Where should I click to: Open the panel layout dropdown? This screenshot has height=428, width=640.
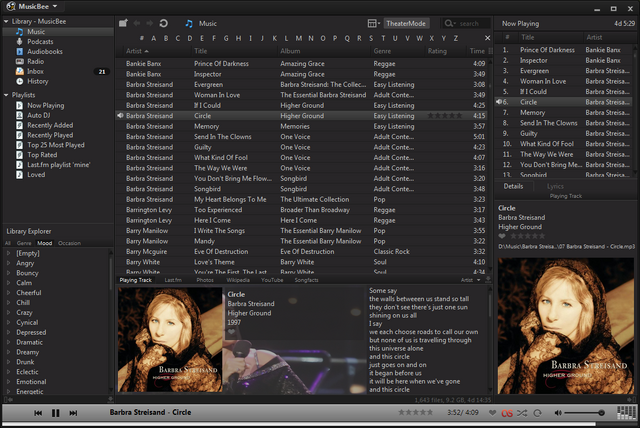point(373,23)
